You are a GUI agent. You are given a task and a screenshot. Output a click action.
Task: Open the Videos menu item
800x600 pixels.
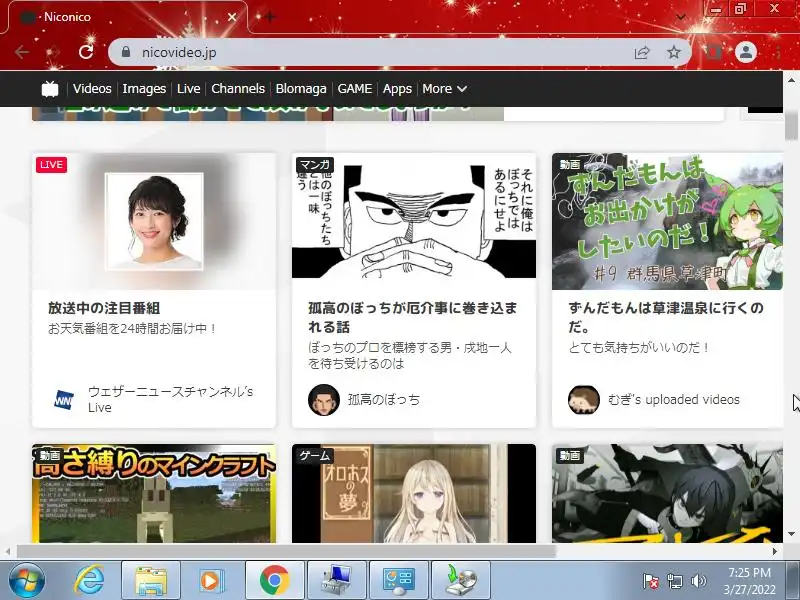click(x=92, y=89)
